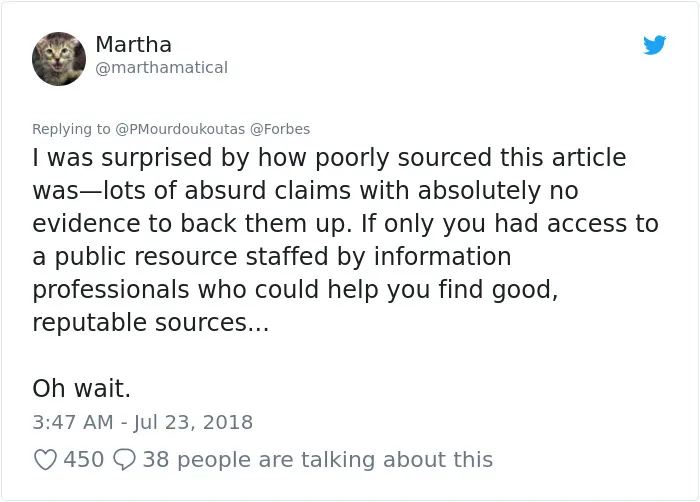Open replies via speech bubble icon
The height and width of the screenshot is (502, 700).
click(124, 460)
